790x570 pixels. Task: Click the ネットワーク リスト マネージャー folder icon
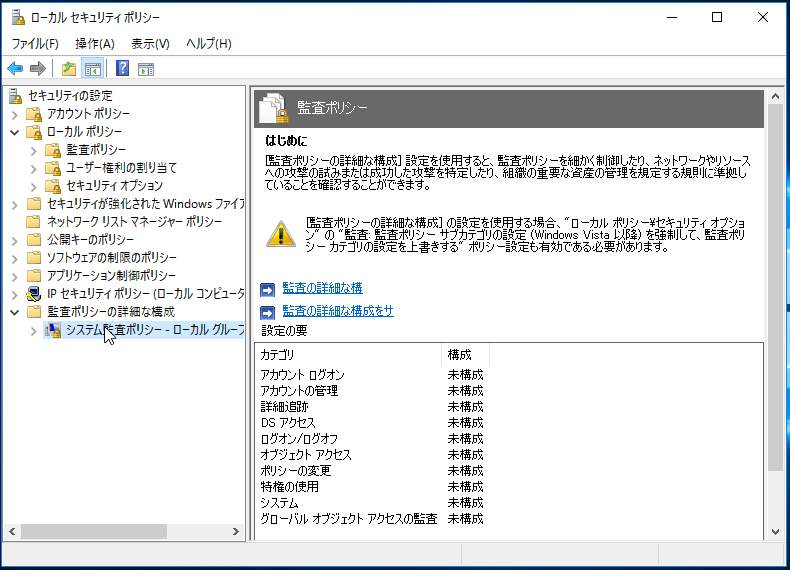point(34,222)
